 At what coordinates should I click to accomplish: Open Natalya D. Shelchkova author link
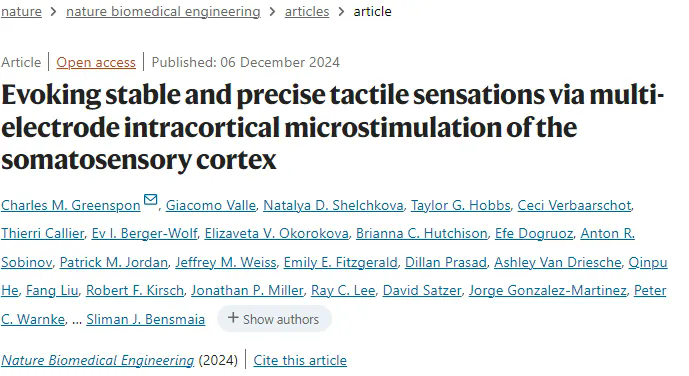click(333, 205)
